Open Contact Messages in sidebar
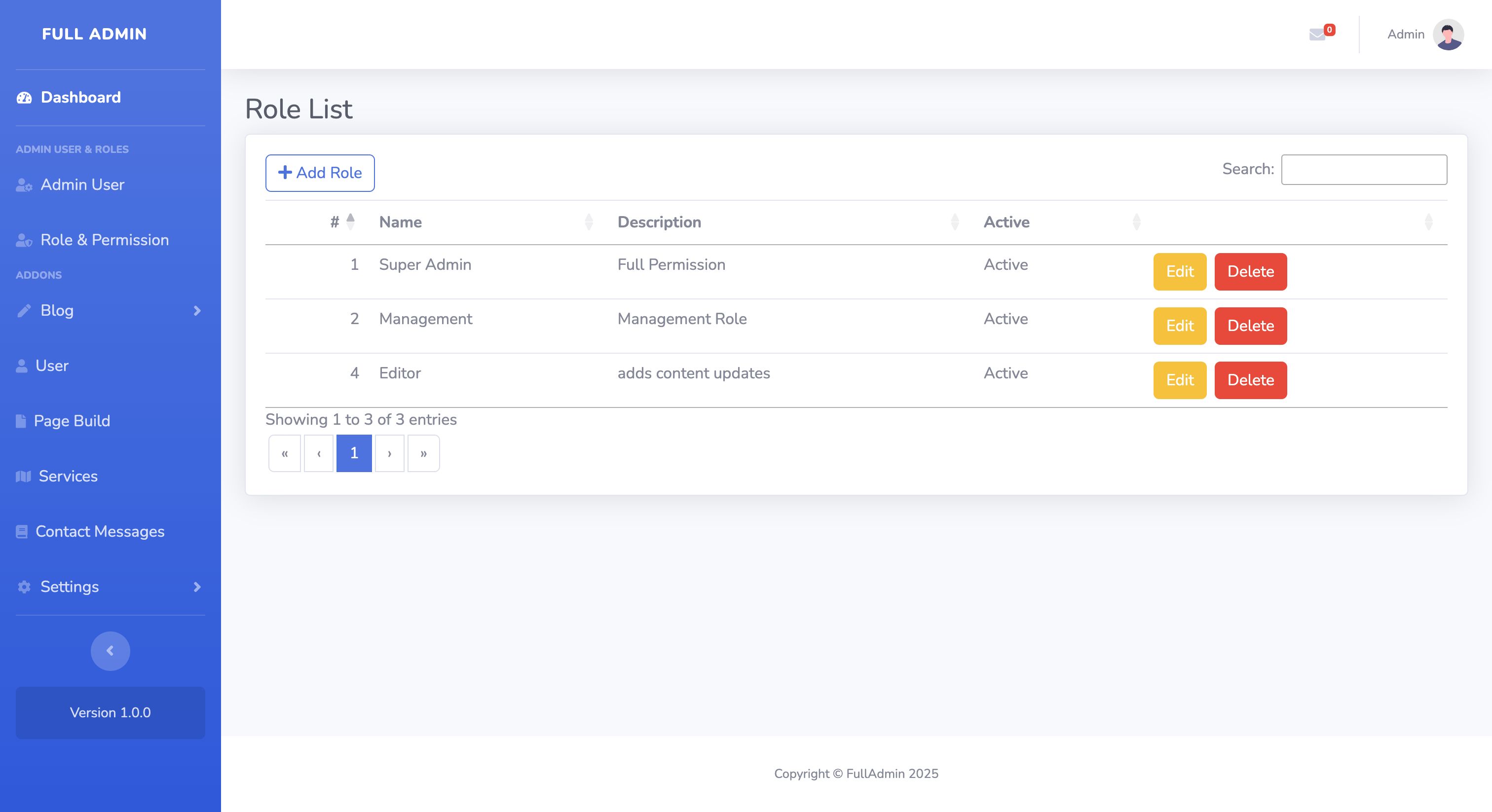 tap(100, 531)
